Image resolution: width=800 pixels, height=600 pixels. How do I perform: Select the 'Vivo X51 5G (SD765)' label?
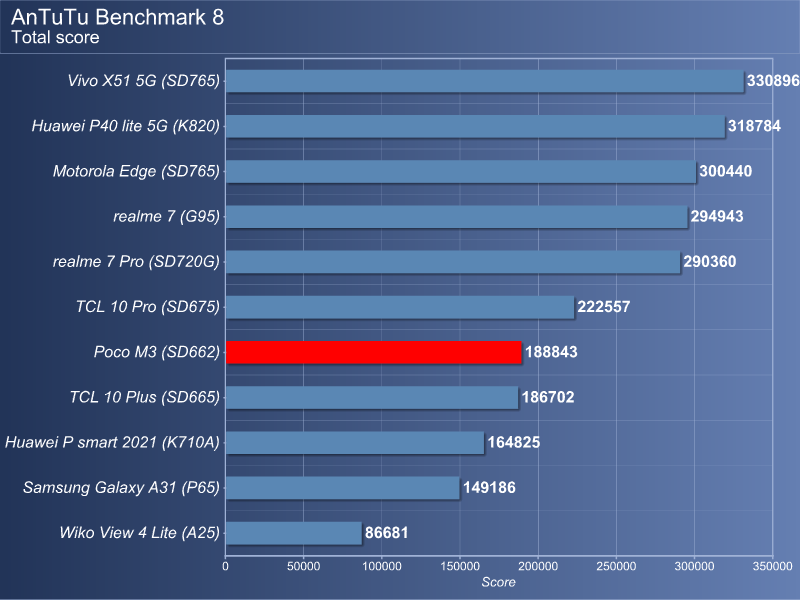pos(144,81)
